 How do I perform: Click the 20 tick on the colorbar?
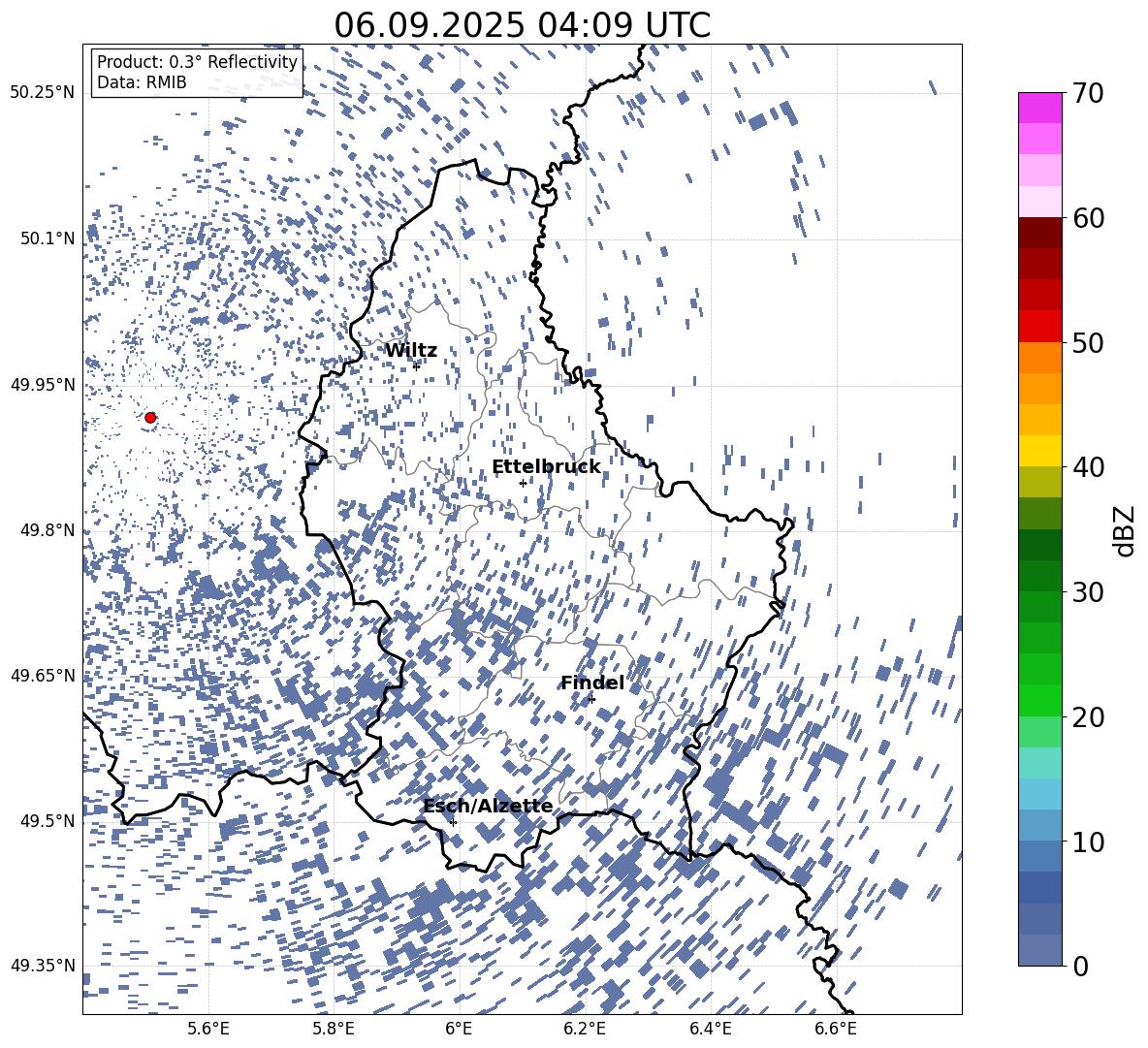(x=1088, y=717)
